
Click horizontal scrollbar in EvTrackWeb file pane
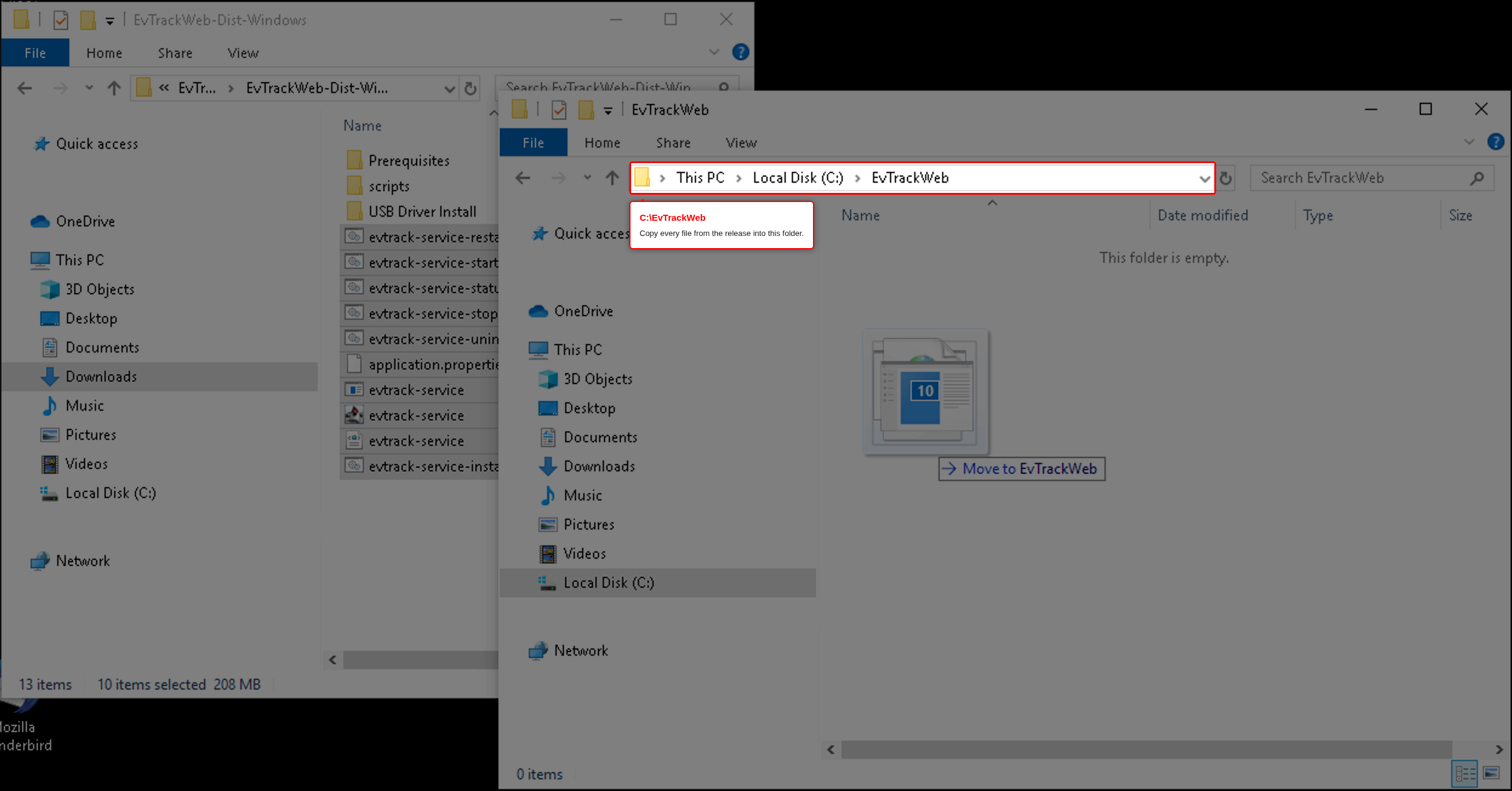pyautogui.click(x=1146, y=749)
